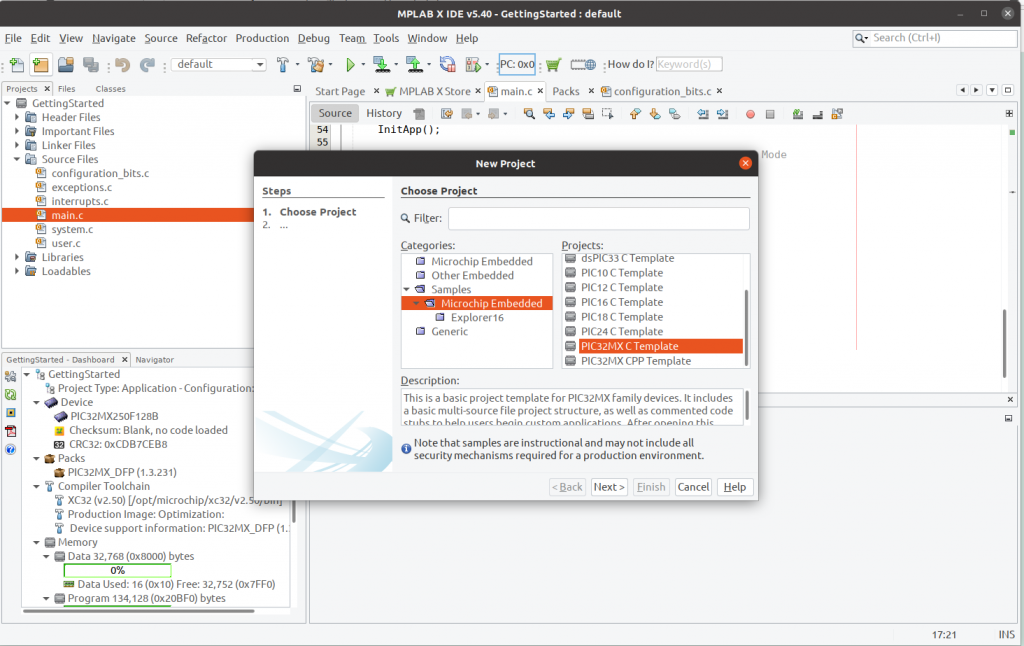1024x646 pixels.
Task: Click the Clean and Build hammer-broom icon
Action: [x=317, y=65]
